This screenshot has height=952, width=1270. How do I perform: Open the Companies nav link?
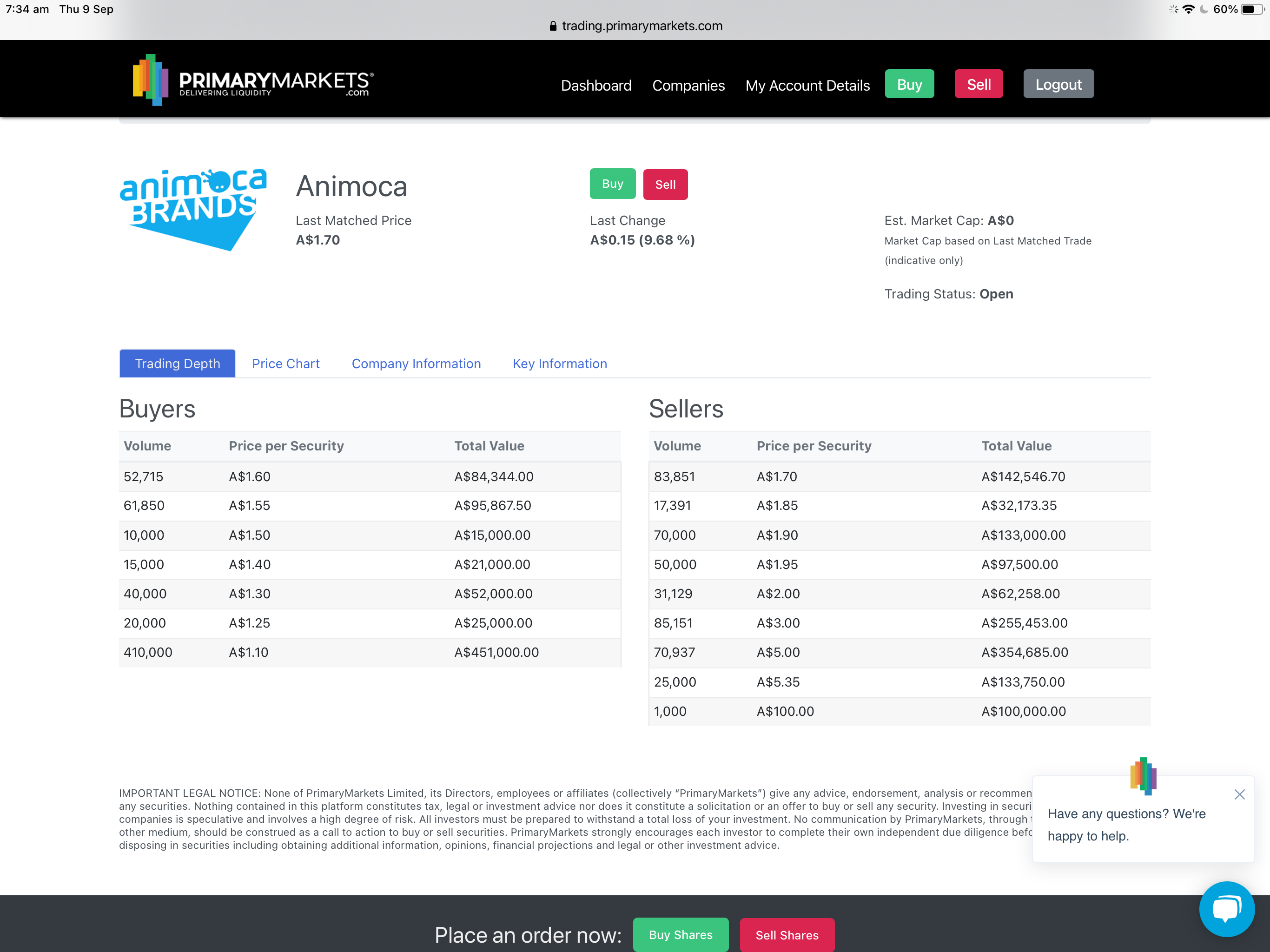pyautogui.click(x=688, y=85)
